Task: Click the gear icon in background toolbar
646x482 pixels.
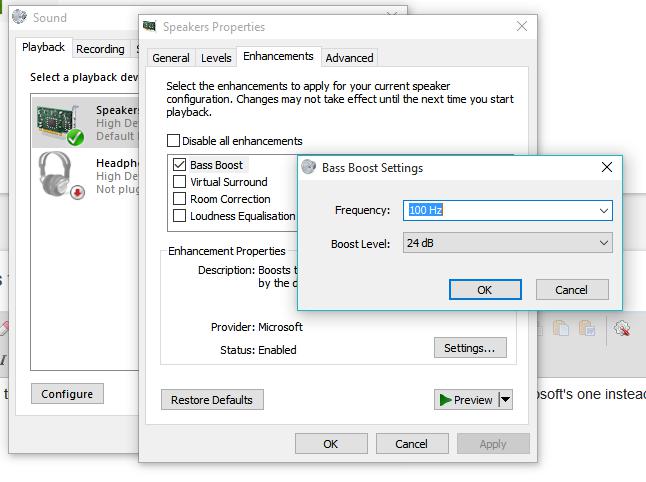Action: (621, 329)
